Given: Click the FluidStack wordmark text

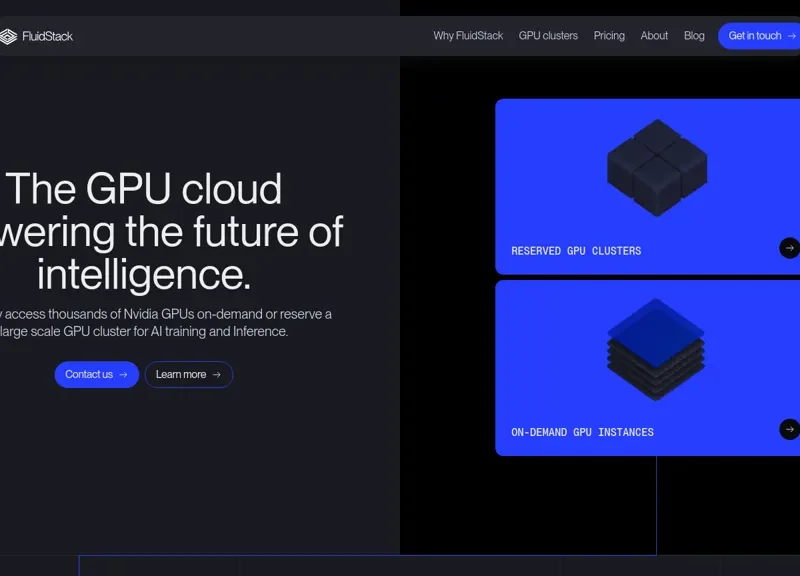Looking at the screenshot, I should pyautogui.click(x=47, y=36).
